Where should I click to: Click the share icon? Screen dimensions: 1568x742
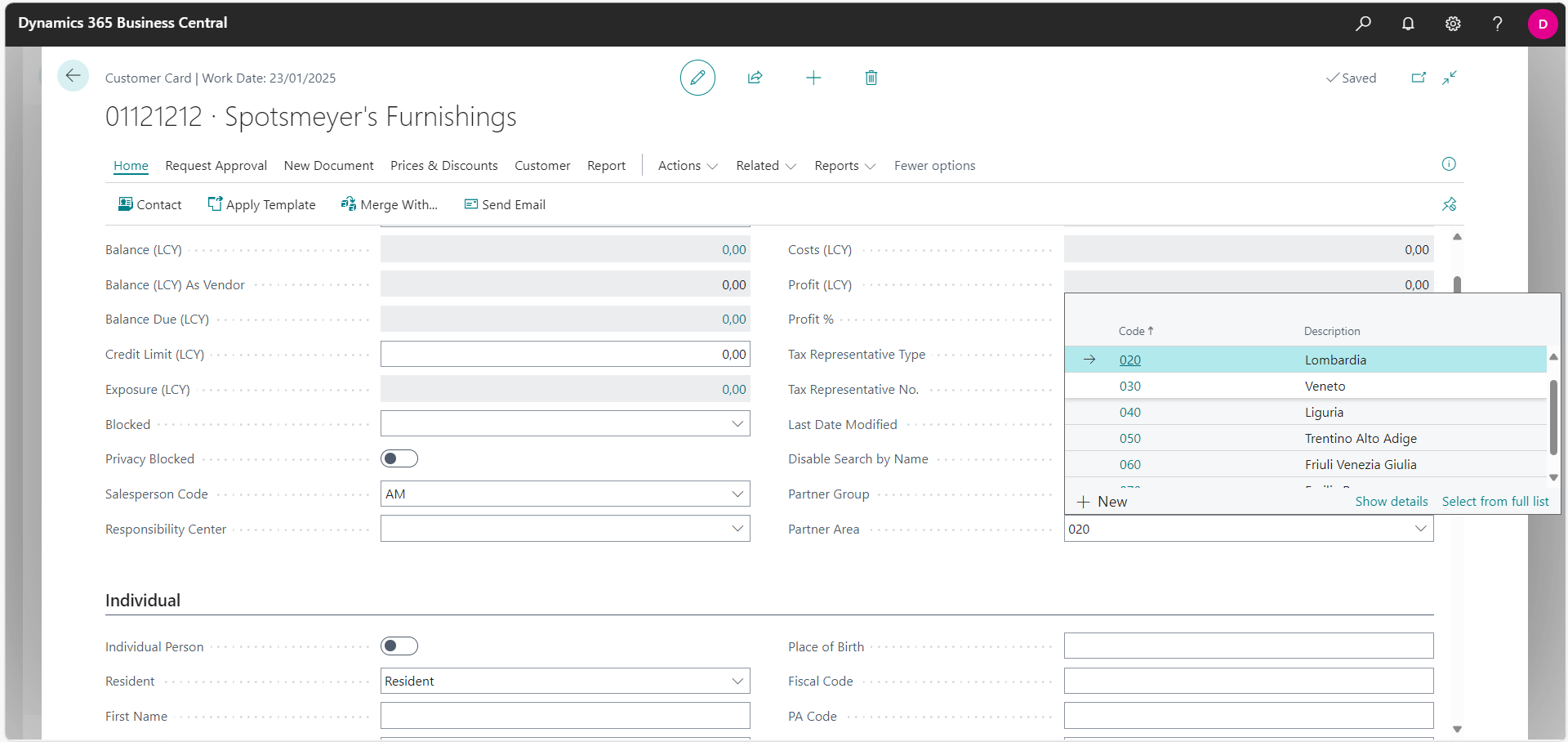(755, 78)
